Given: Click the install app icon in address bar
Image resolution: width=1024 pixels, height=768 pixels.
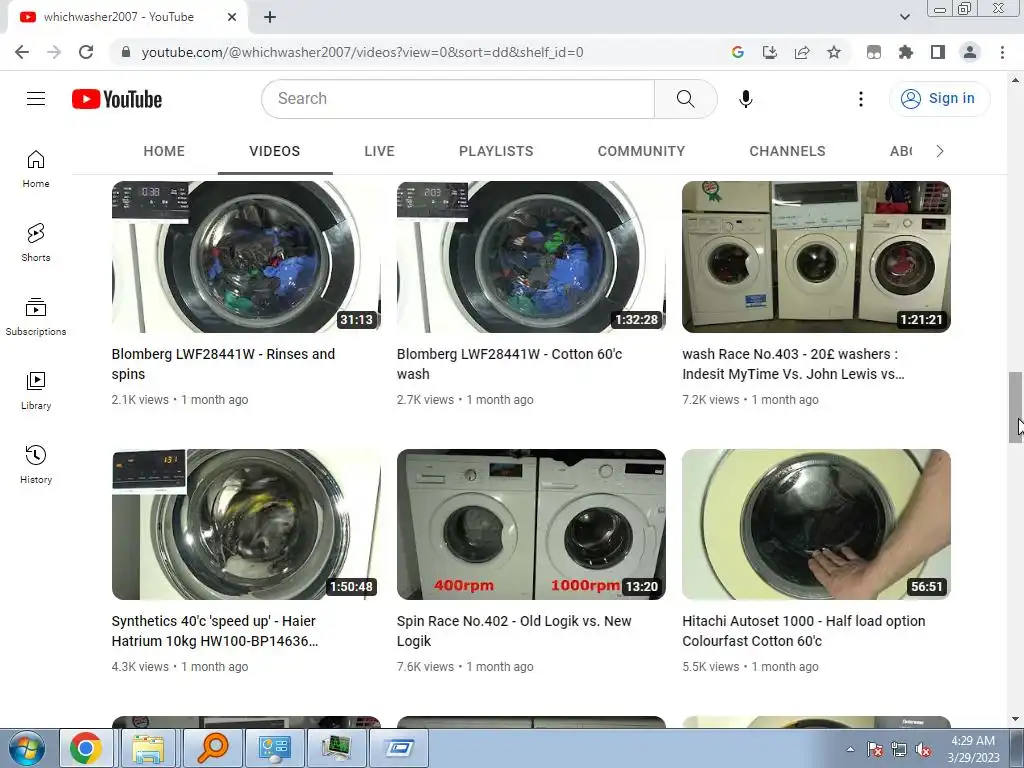Looking at the screenshot, I should click(770, 52).
